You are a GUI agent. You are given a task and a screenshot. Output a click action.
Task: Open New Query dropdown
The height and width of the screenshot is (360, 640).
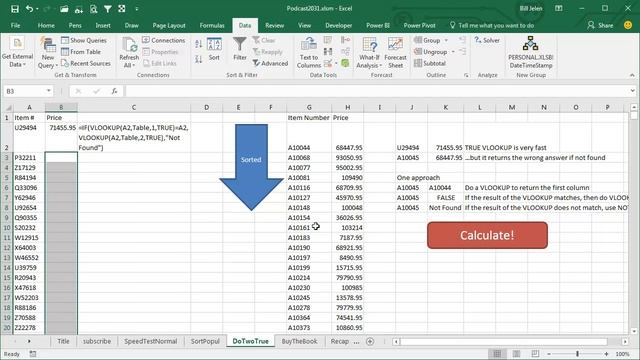pyautogui.click(x=48, y=53)
